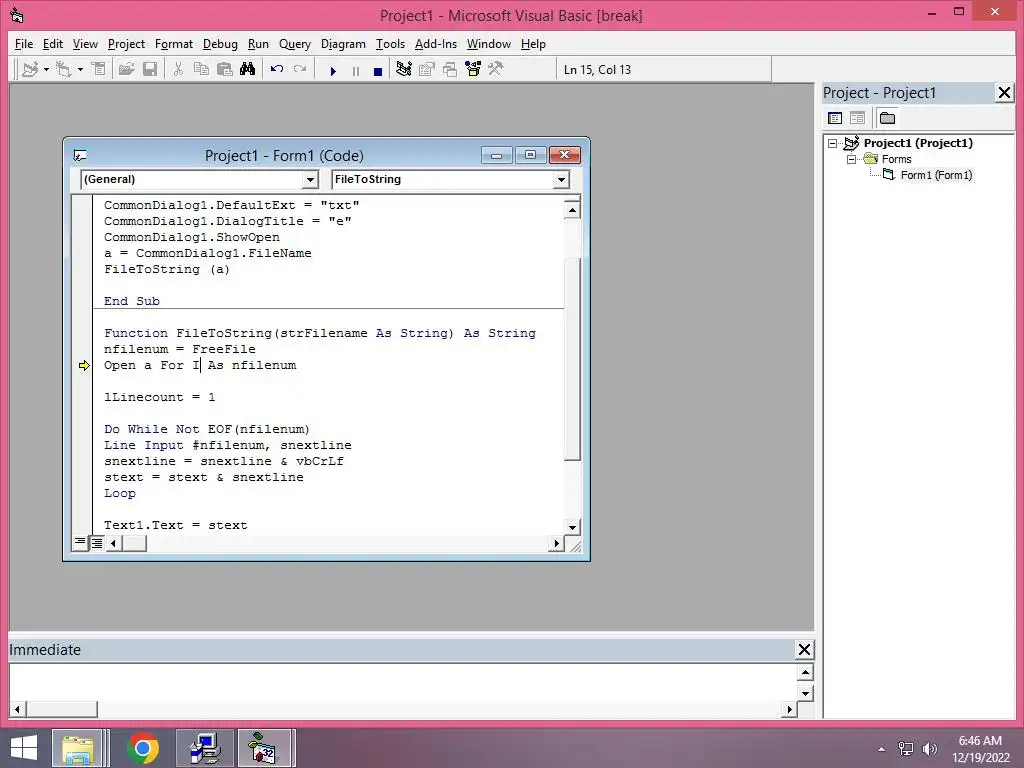Toggle Full Module View button in code window
The height and width of the screenshot is (768, 1024).
coord(97,543)
